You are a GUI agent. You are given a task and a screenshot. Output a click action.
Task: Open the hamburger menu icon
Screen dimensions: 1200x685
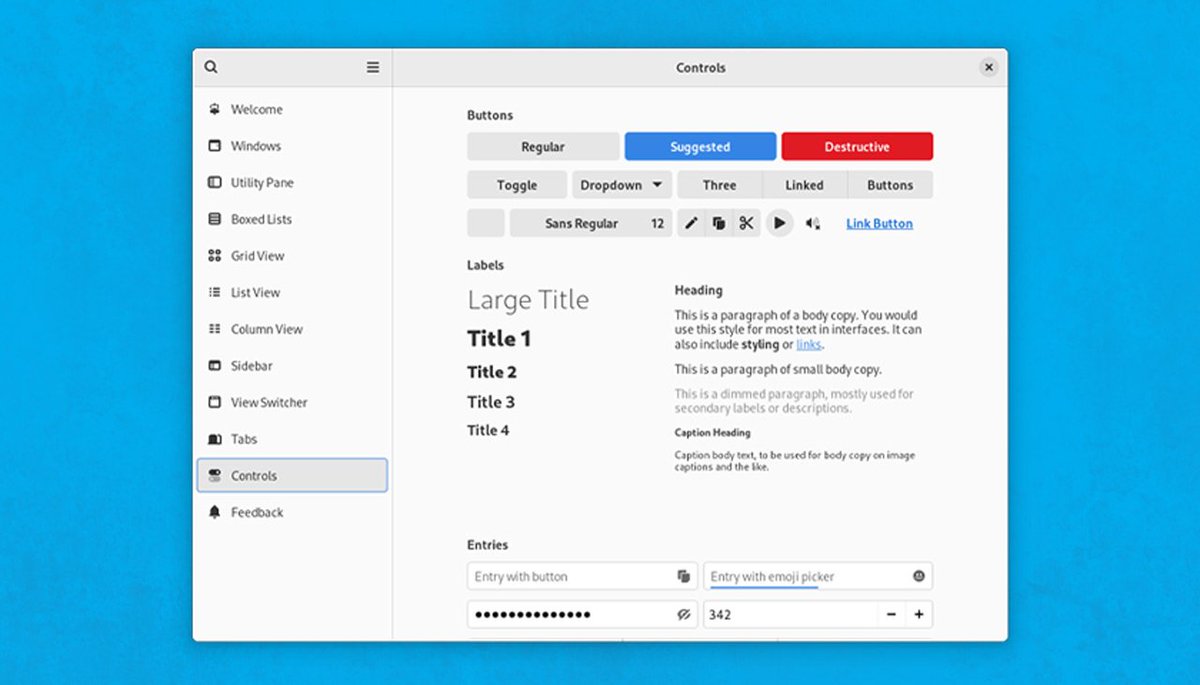click(372, 66)
